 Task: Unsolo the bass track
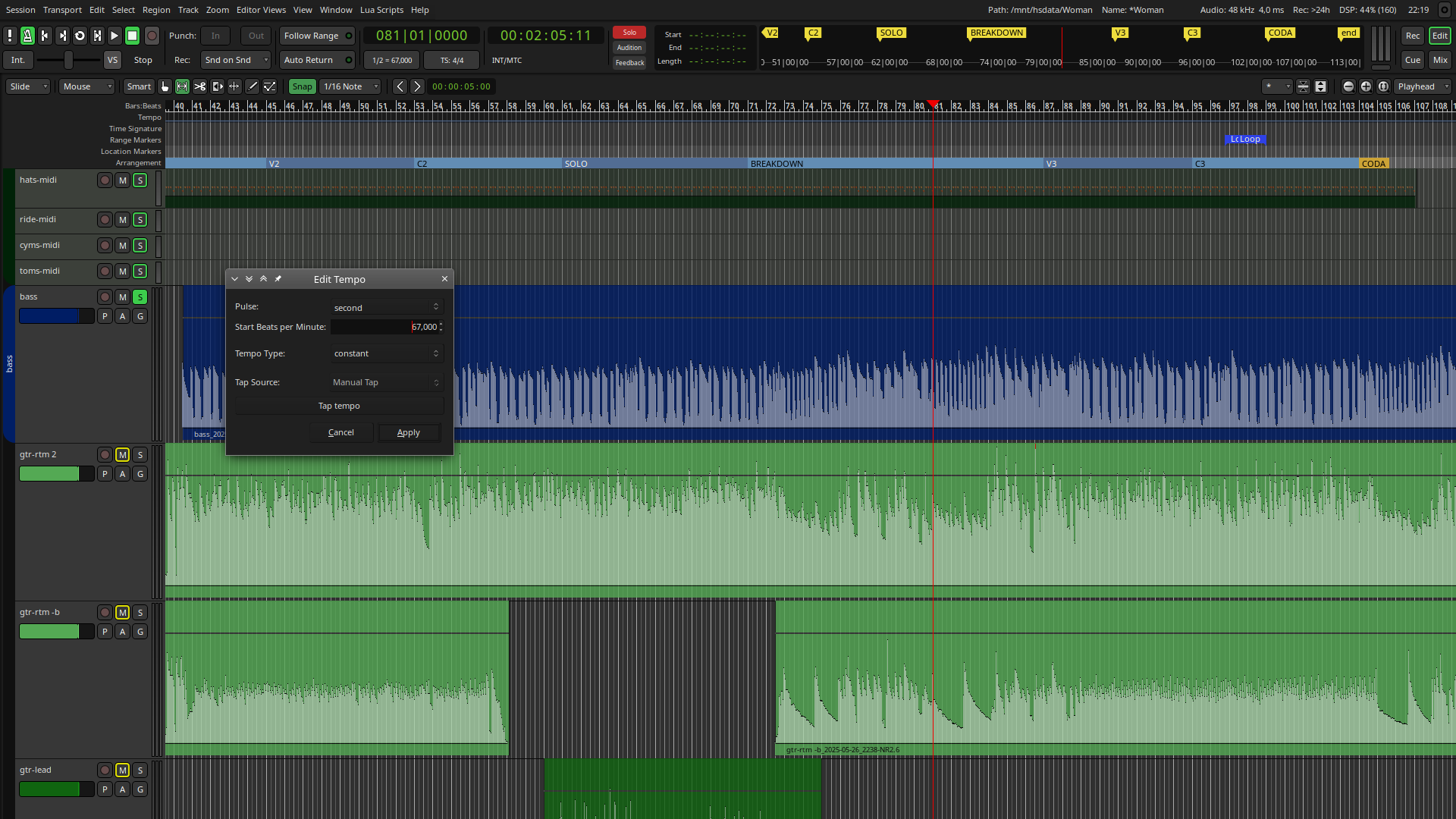(x=140, y=297)
